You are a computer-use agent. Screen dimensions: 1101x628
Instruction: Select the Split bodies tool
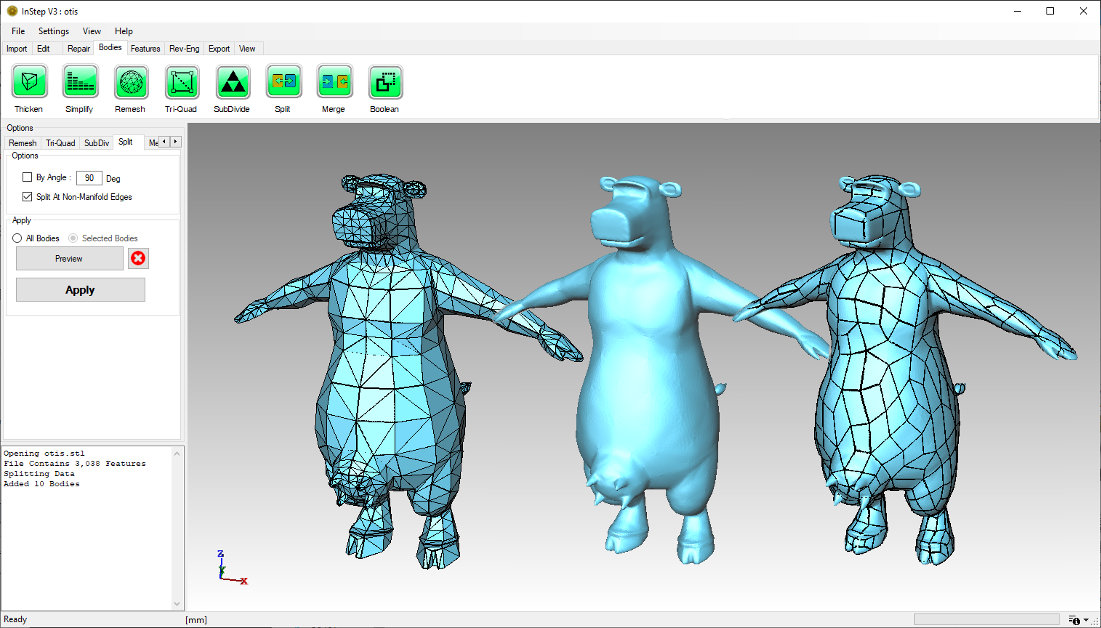coord(283,82)
